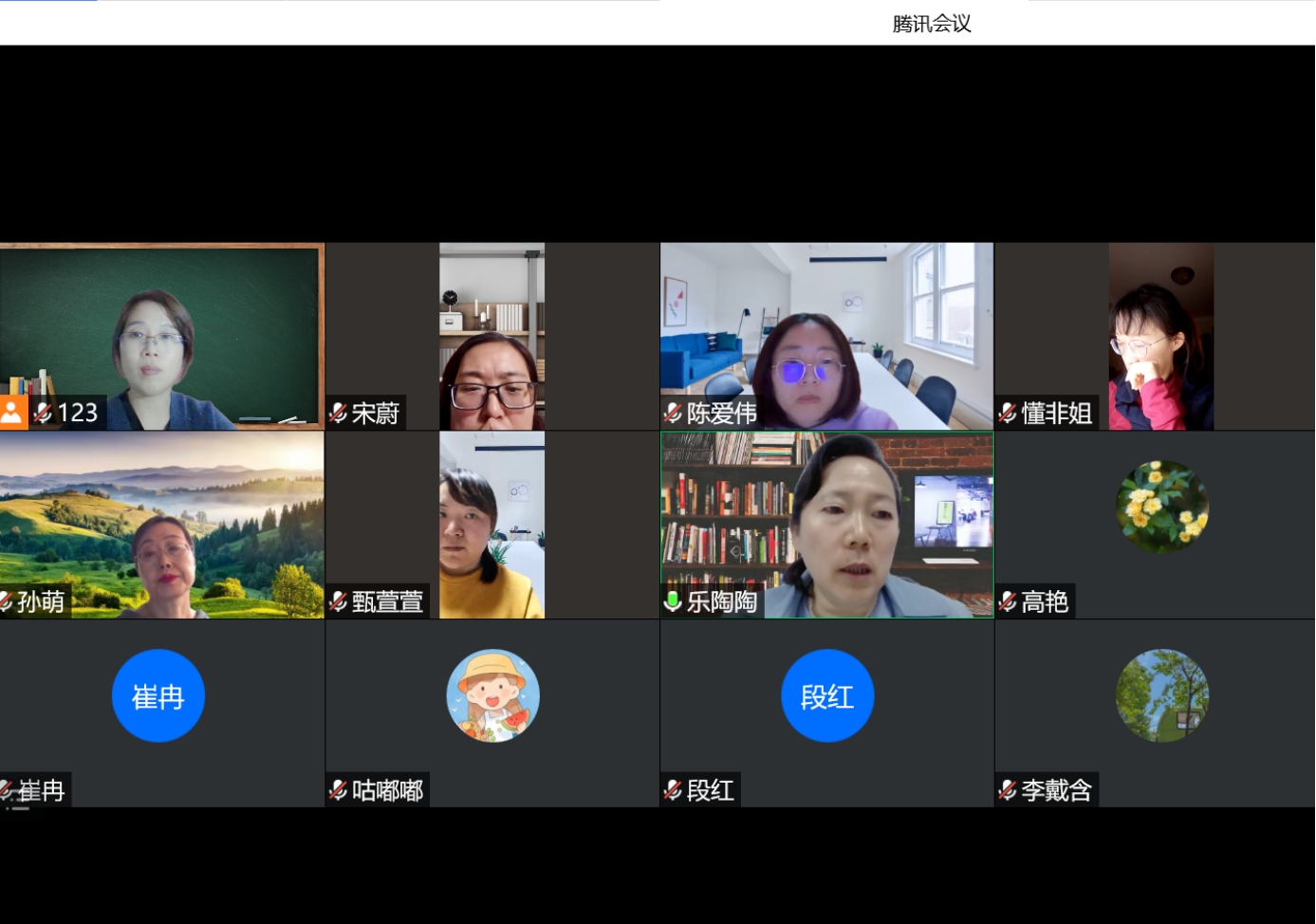
Task: Click the muted mic icon beside 甄萱萱
Action: [x=338, y=601]
